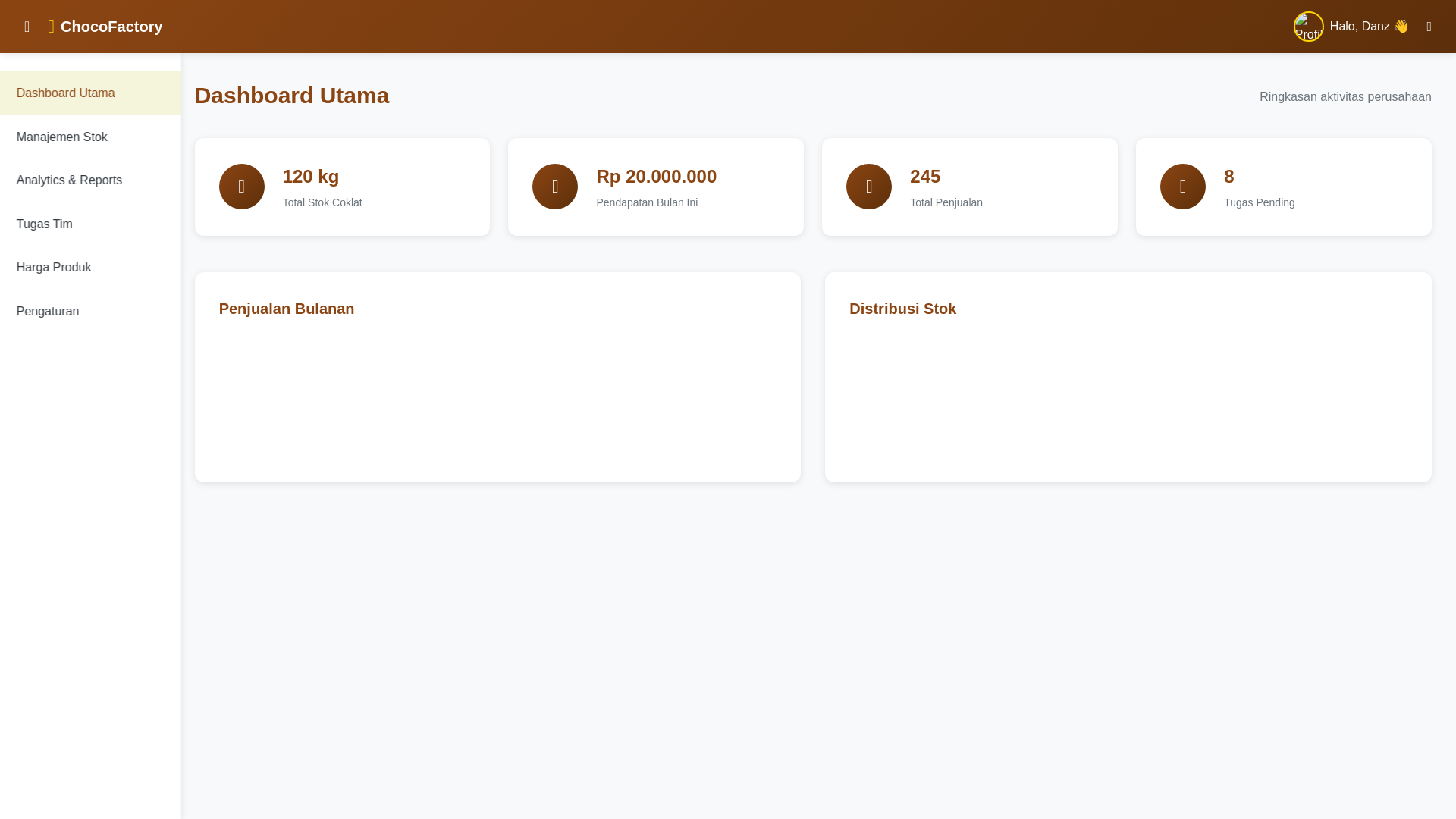The height and width of the screenshot is (819, 1456).
Task: Click the Total Stok Coklat icon
Action: [x=242, y=187]
